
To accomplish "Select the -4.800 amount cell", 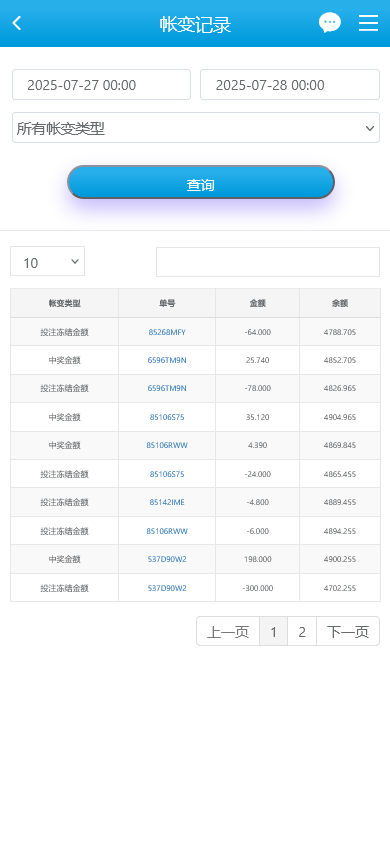I will [258, 502].
